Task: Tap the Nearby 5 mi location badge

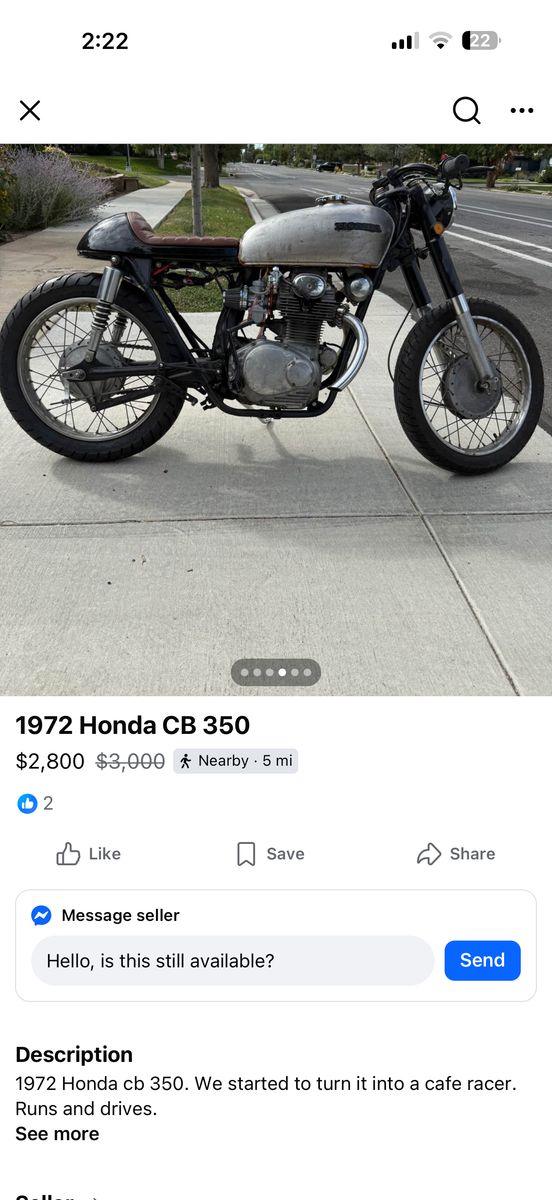Action: [x=235, y=761]
